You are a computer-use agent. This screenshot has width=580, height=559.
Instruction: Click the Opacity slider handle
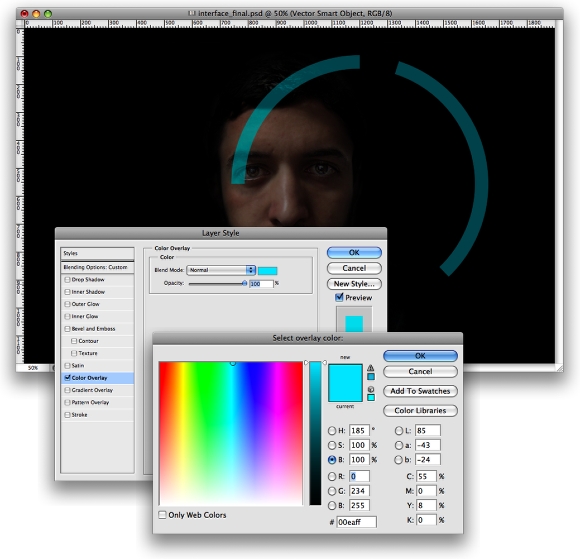tap(244, 283)
